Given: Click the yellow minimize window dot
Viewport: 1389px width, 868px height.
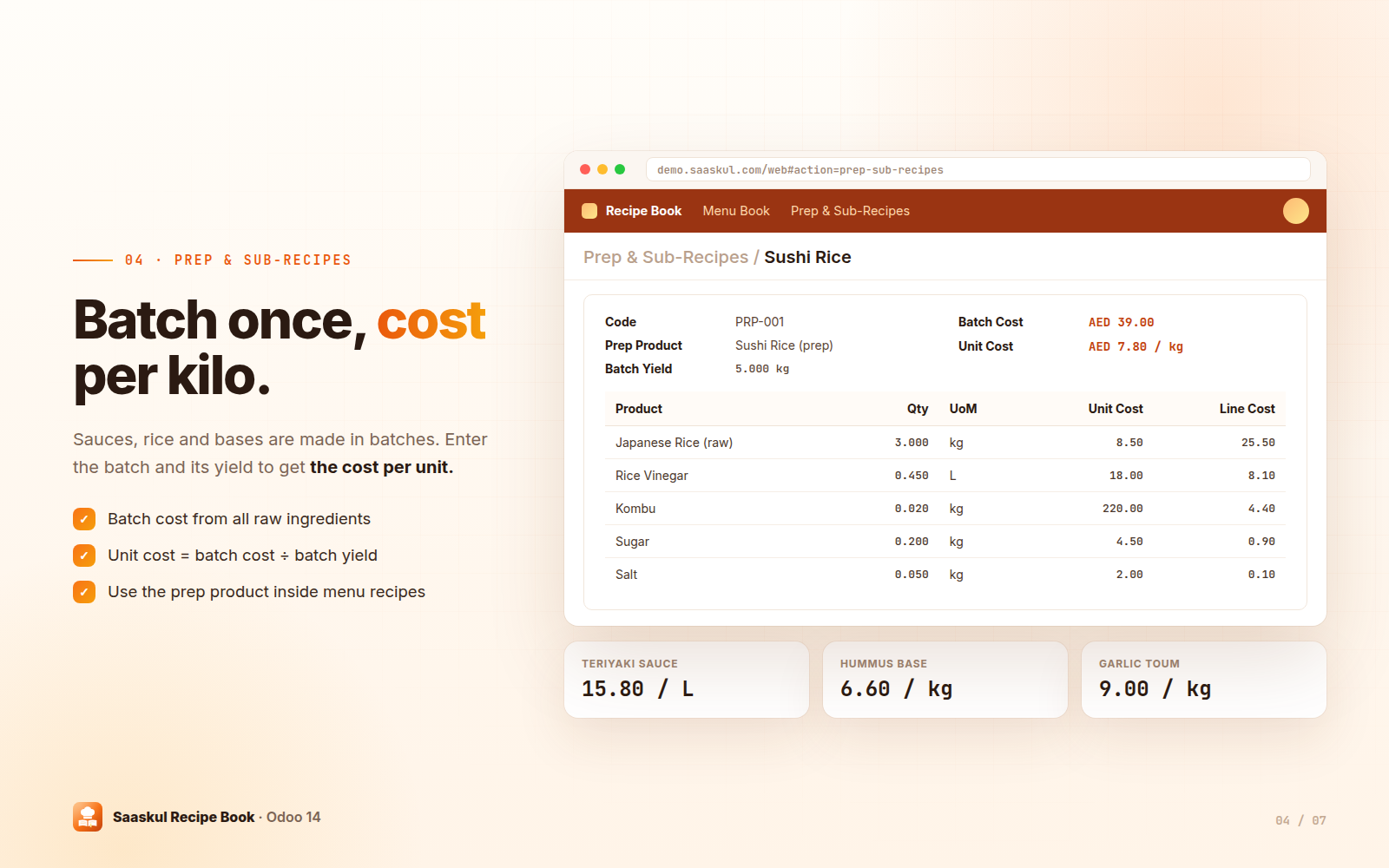Looking at the screenshot, I should tap(602, 169).
